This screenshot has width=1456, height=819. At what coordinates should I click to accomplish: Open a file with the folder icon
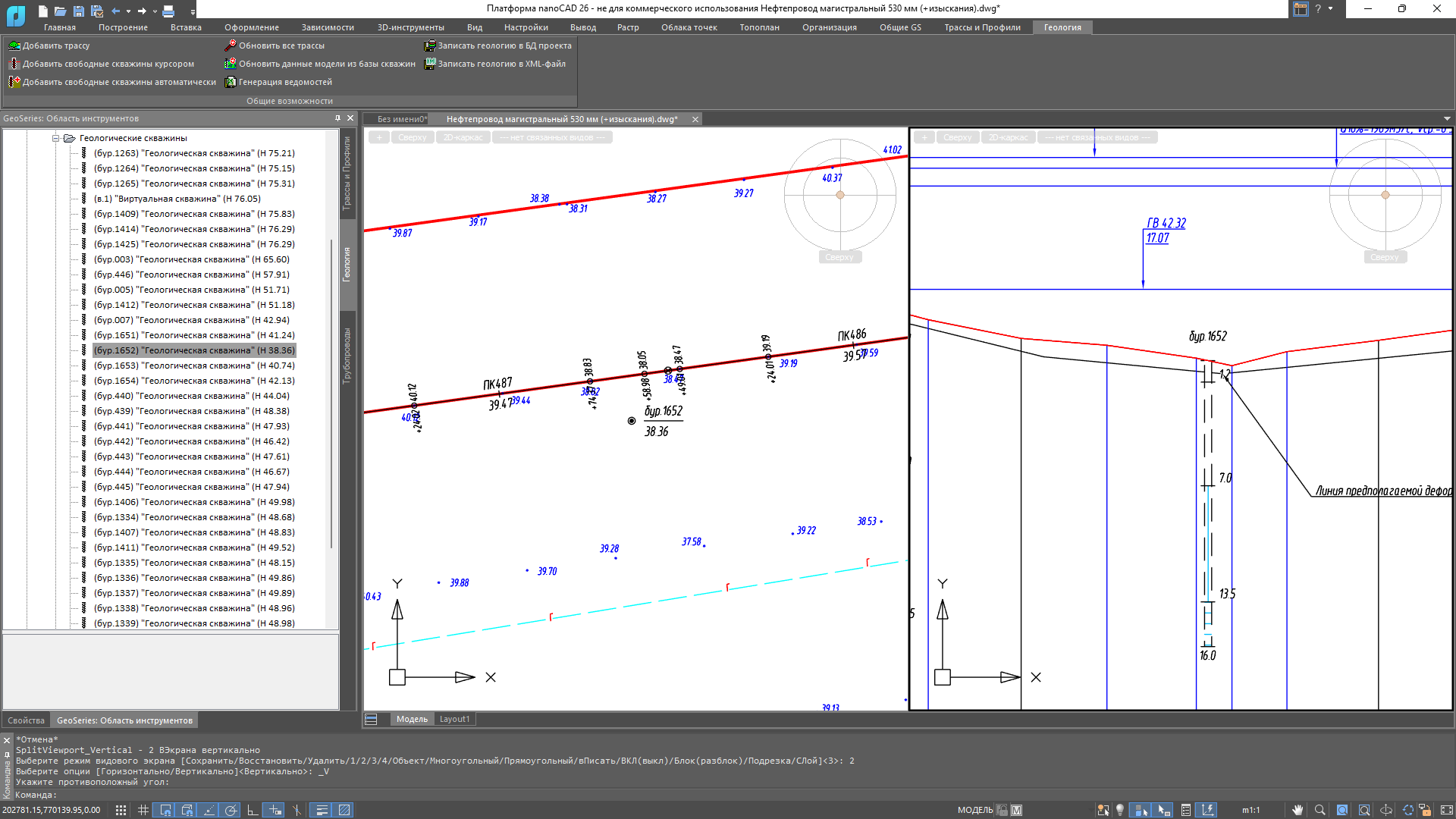point(61,11)
